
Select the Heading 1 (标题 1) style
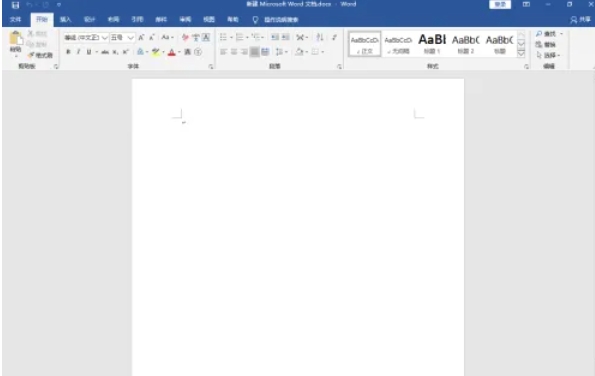point(432,44)
